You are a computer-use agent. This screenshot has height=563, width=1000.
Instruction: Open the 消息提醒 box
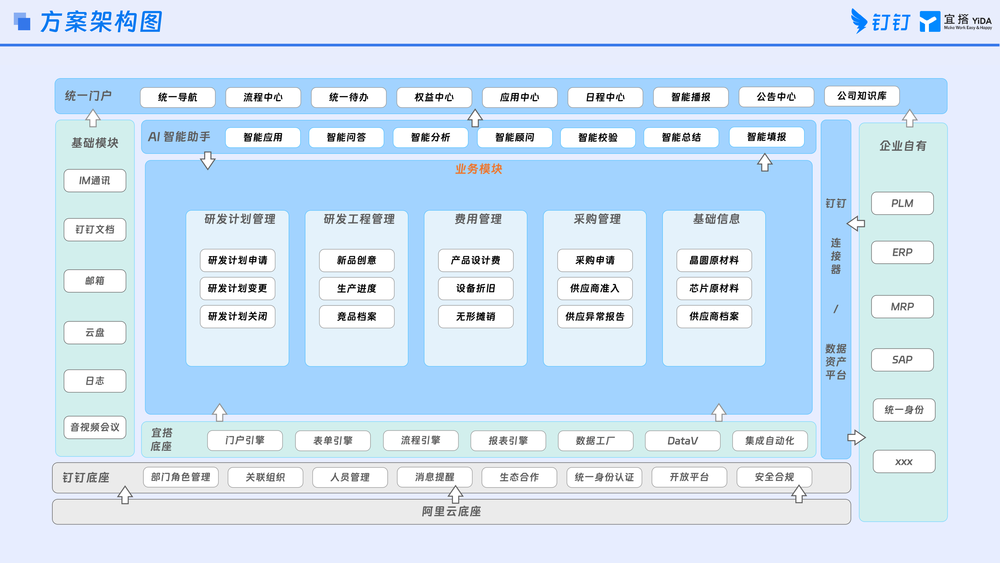tap(434, 477)
